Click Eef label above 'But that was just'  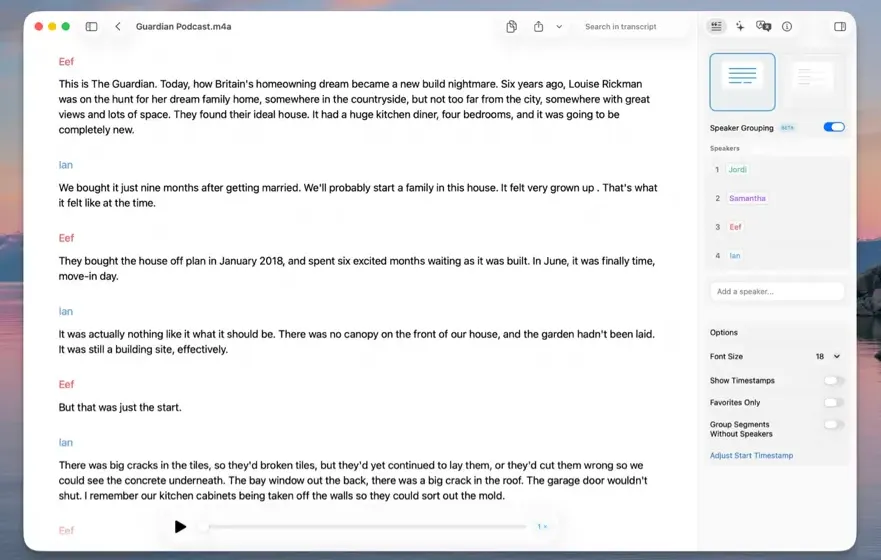(66, 385)
